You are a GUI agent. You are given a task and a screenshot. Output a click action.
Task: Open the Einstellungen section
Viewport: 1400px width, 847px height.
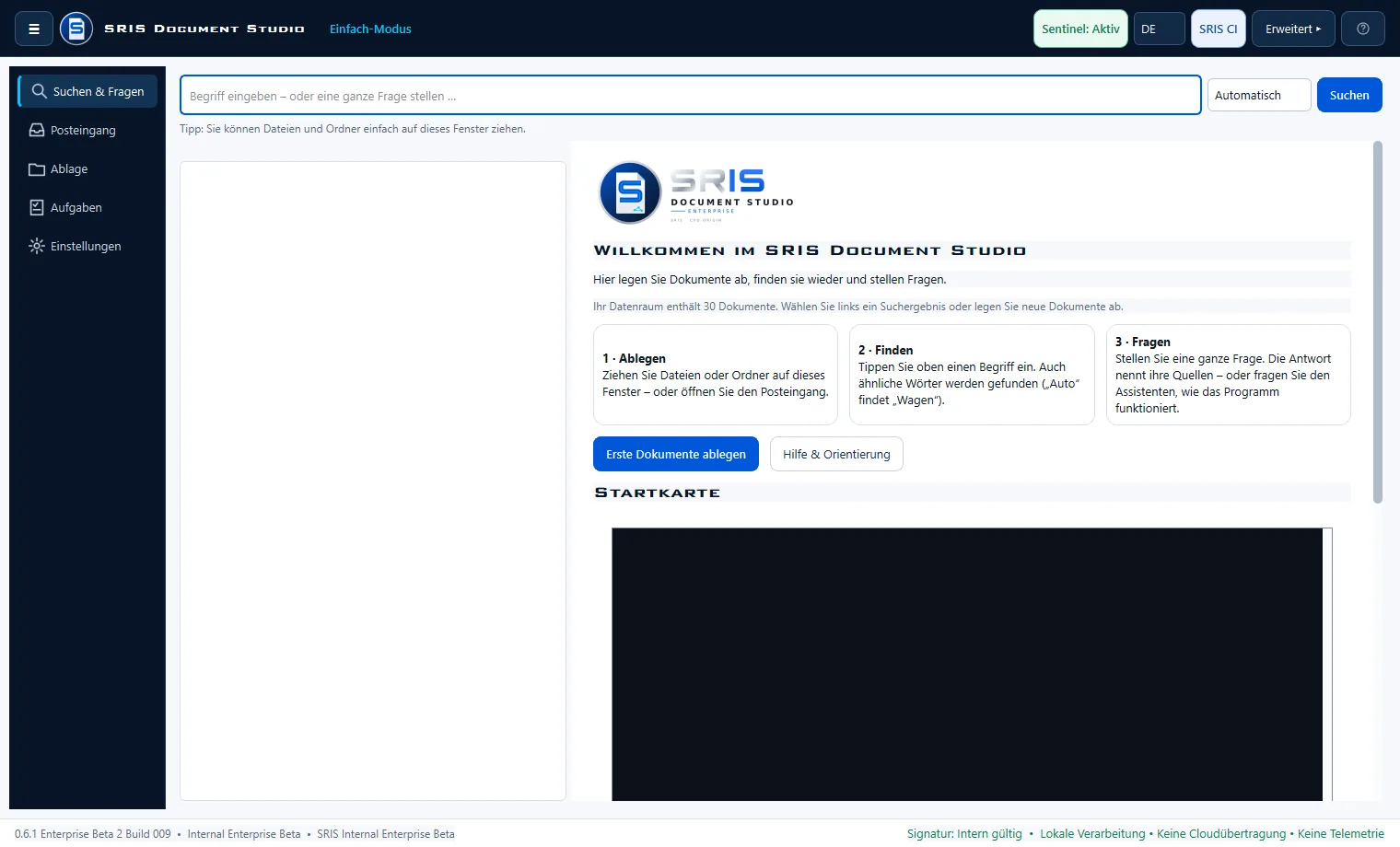tap(87, 246)
